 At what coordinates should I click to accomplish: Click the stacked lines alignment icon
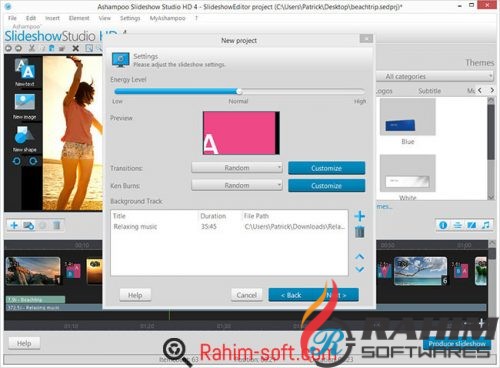click(x=457, y=225)
